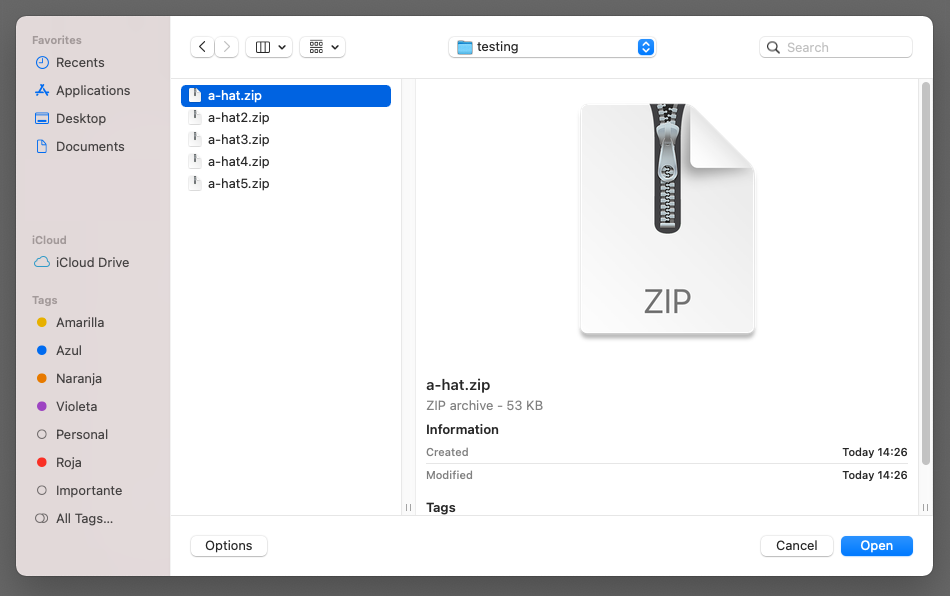Click the Options button
The image size is (950, 596).
click(229, 545)
